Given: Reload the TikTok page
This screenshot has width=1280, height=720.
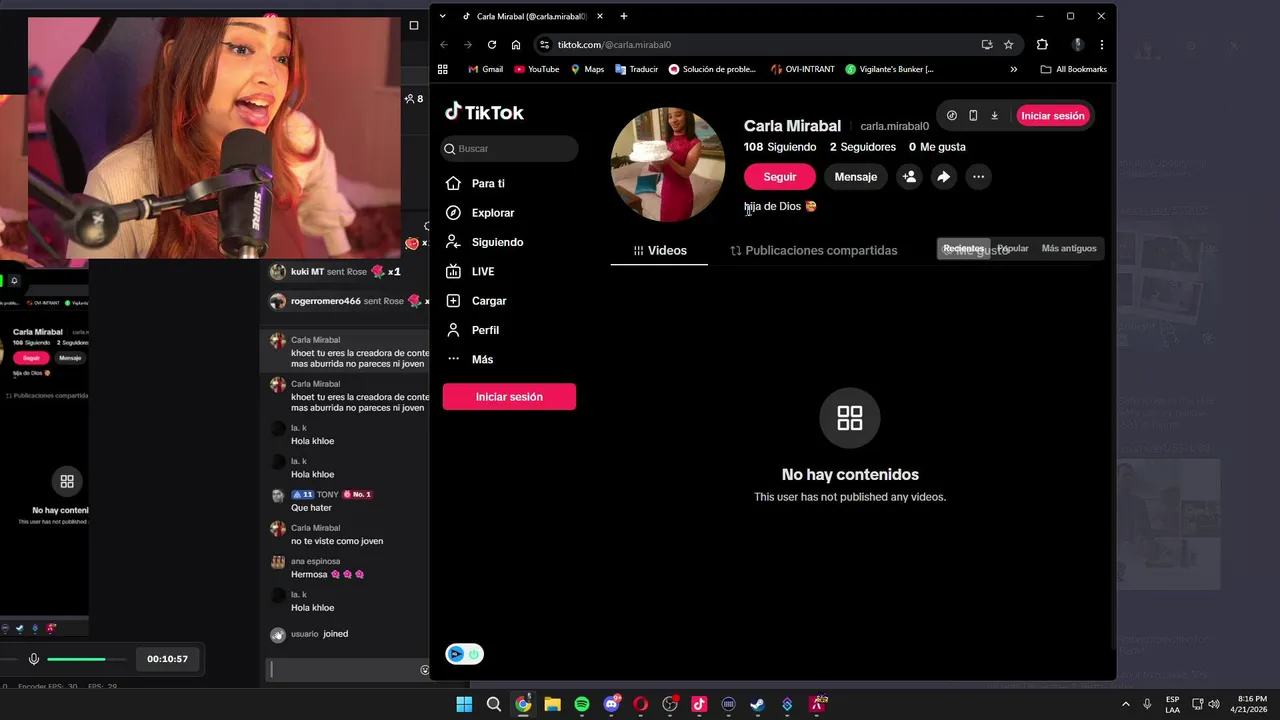Looking at the screenshot, I should tap(492, 44).
